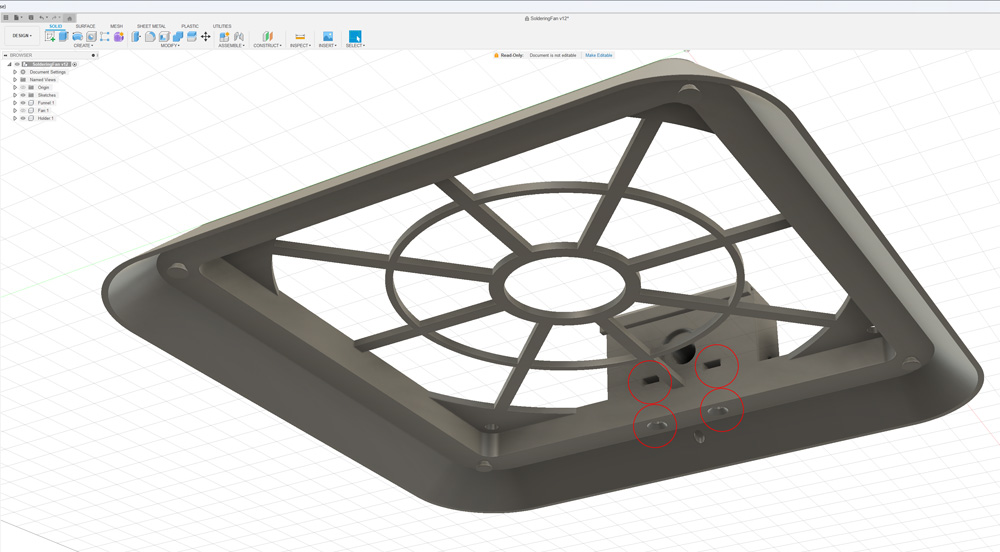This screenshot has width=1000, height=552.
Task: Toggle visibility eye of Funnel:1 component
Action: tap(23, 103)
